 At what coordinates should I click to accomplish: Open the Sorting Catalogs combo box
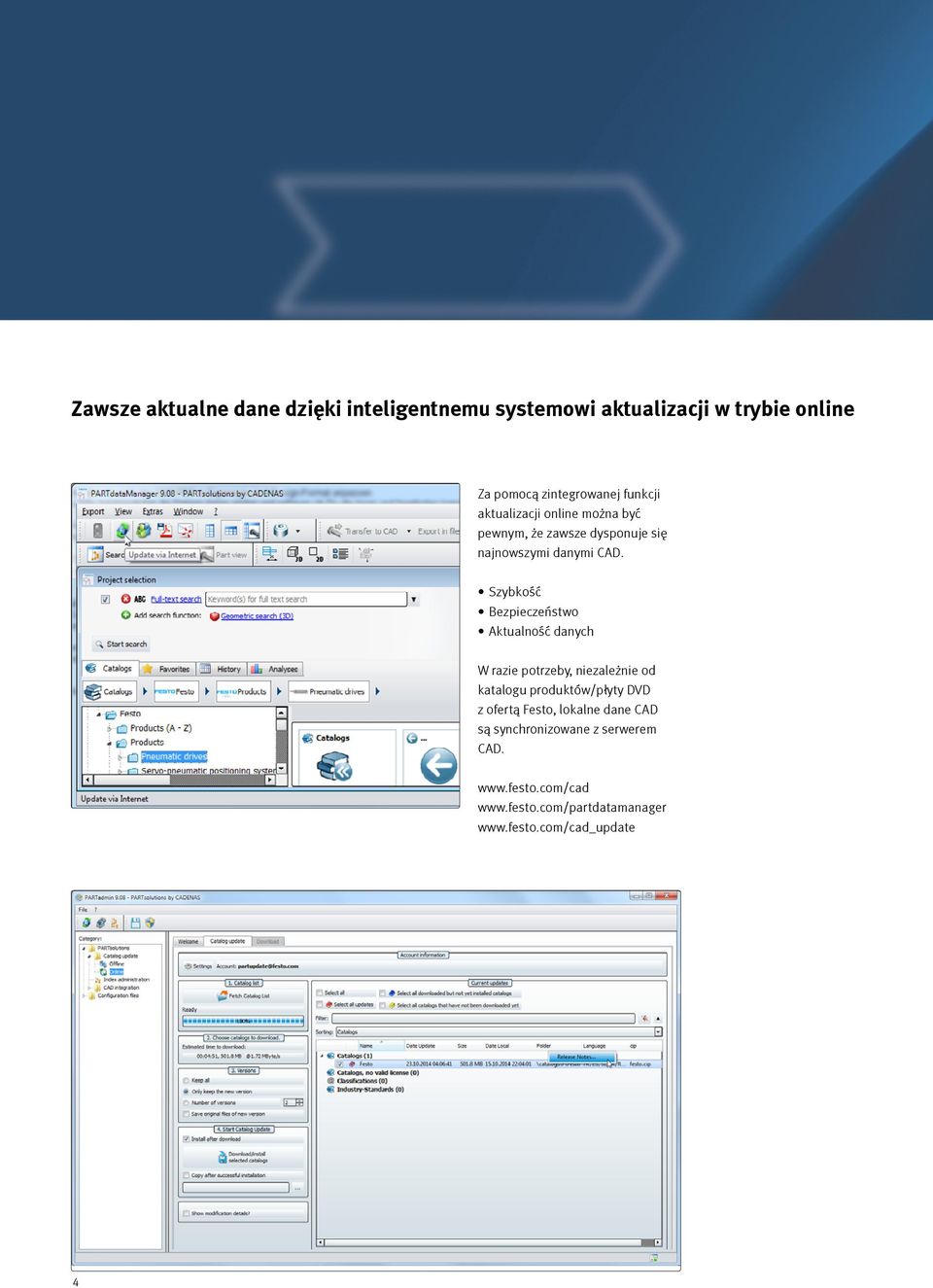tap(500, 1032)
